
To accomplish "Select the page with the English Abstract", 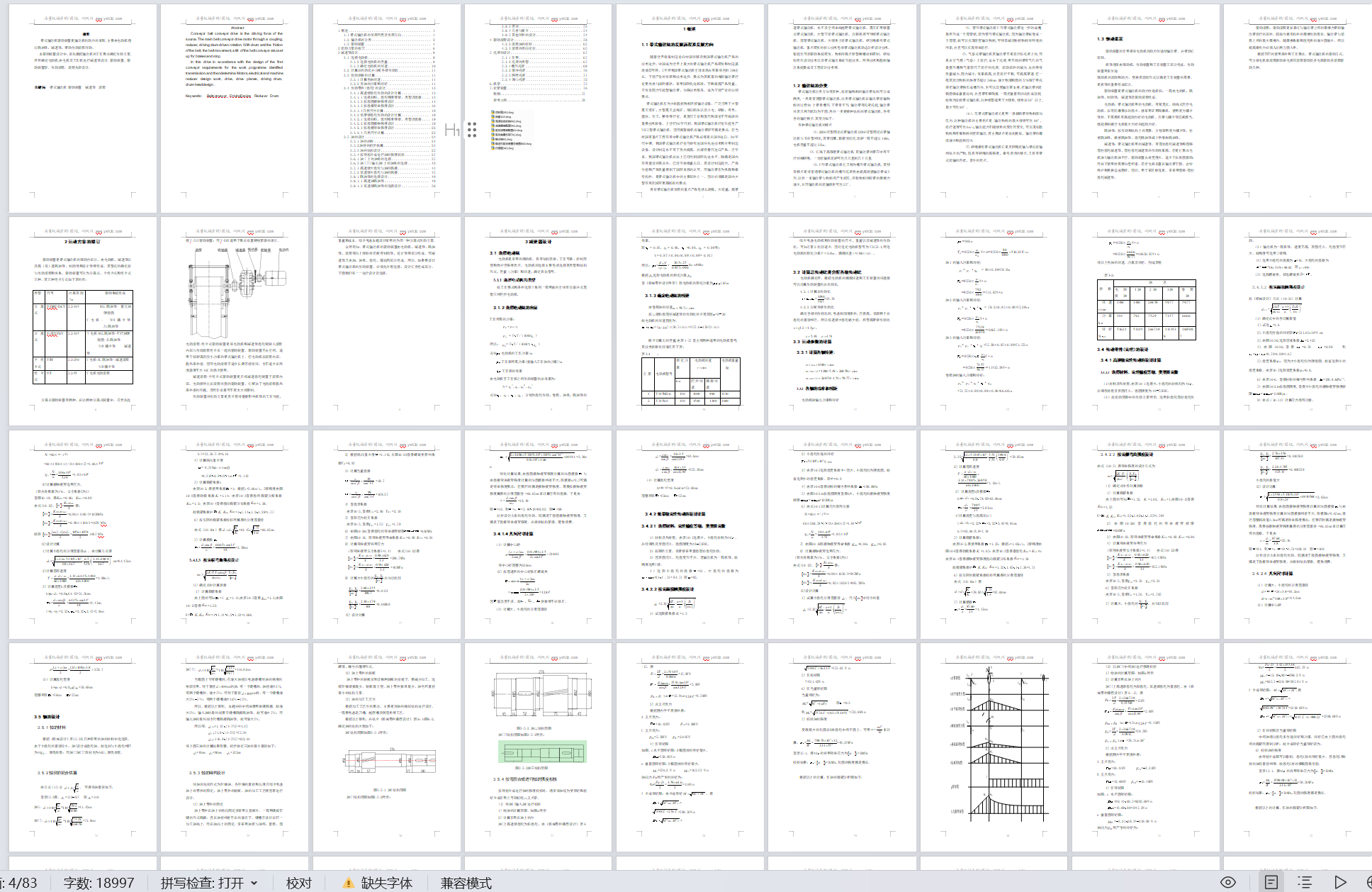I will [235, 108].
